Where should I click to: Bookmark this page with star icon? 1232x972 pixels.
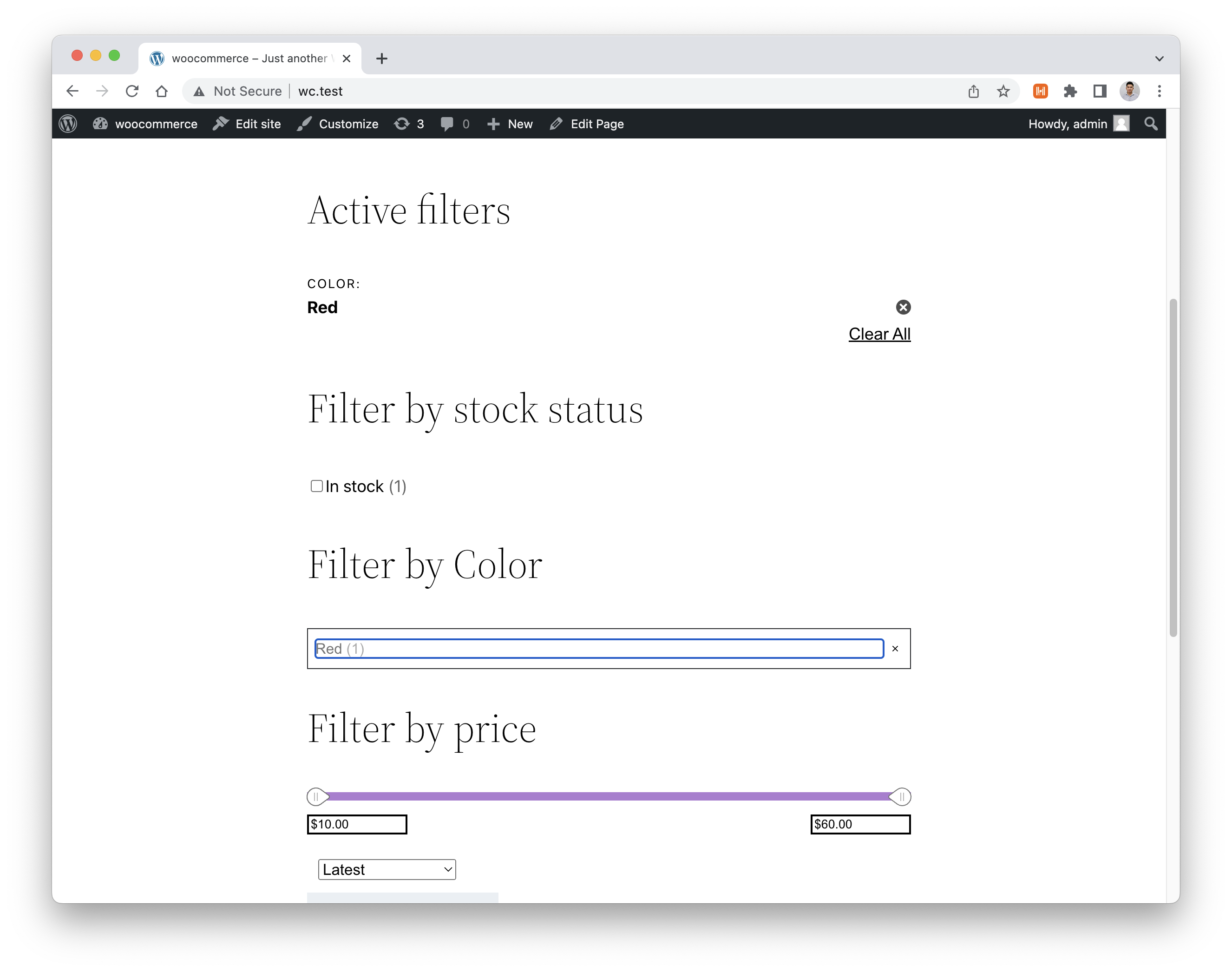[1003, 91]
